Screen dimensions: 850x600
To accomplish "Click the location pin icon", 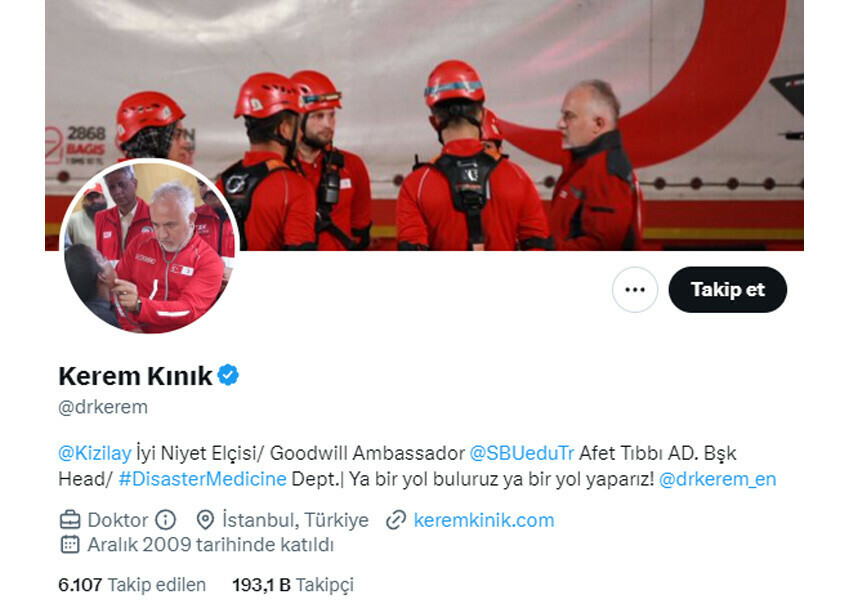I will point(205,520).
